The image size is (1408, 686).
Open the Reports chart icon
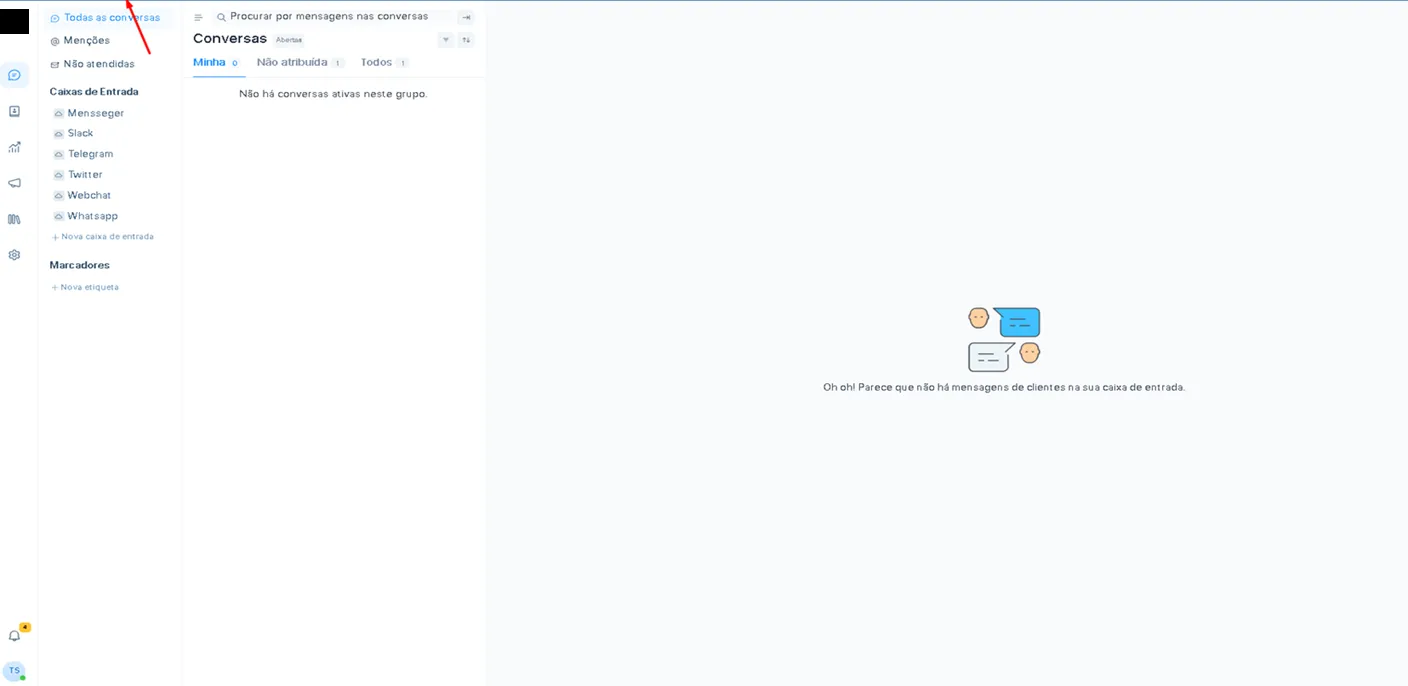[14, 147]
